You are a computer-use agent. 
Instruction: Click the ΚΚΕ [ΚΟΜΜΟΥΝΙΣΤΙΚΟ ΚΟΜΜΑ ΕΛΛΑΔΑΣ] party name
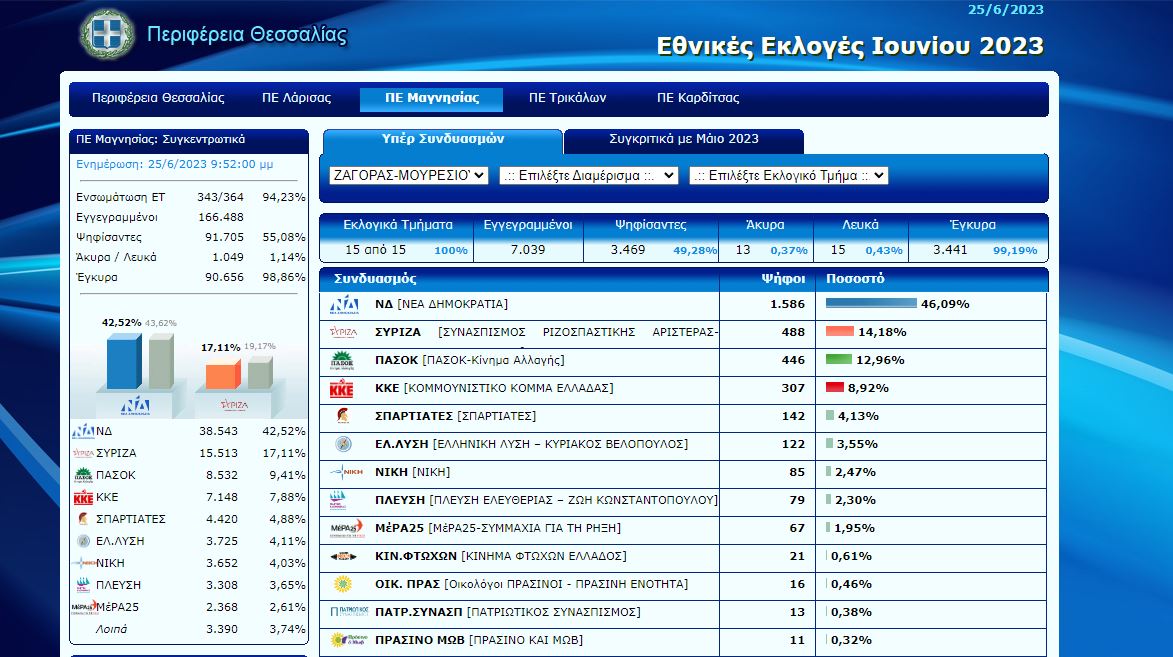[494, 388]
